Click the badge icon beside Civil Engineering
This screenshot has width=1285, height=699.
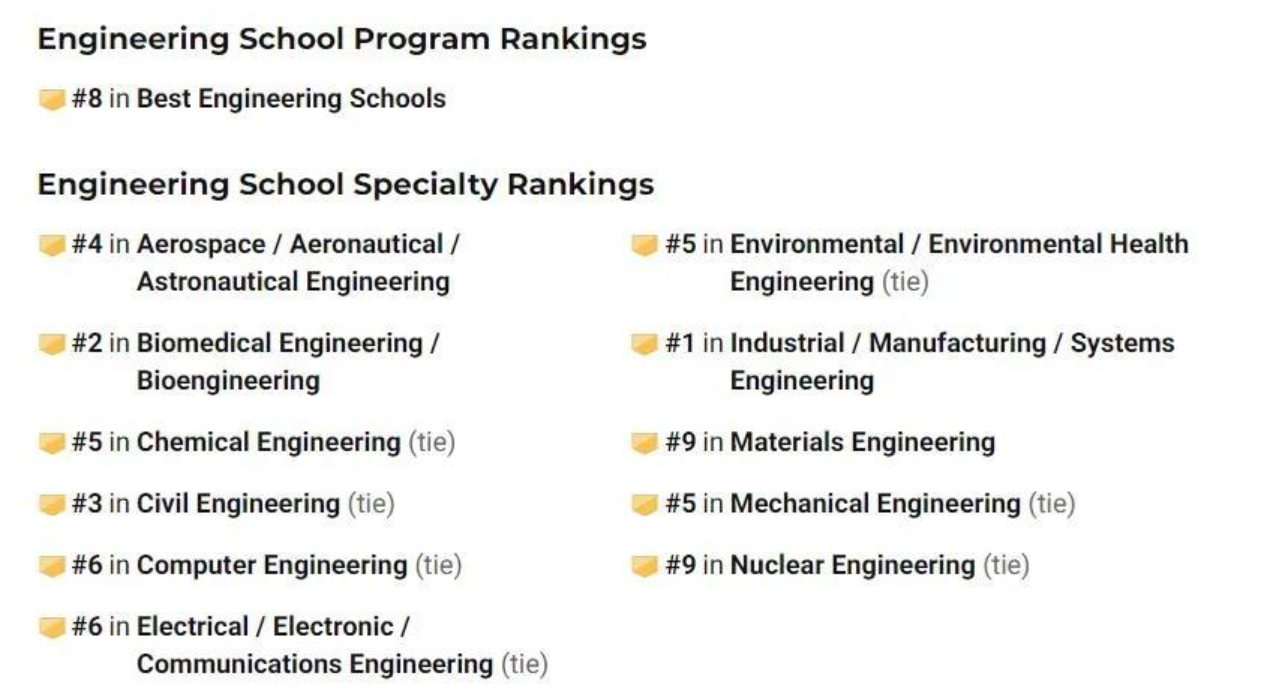[52, 504]
